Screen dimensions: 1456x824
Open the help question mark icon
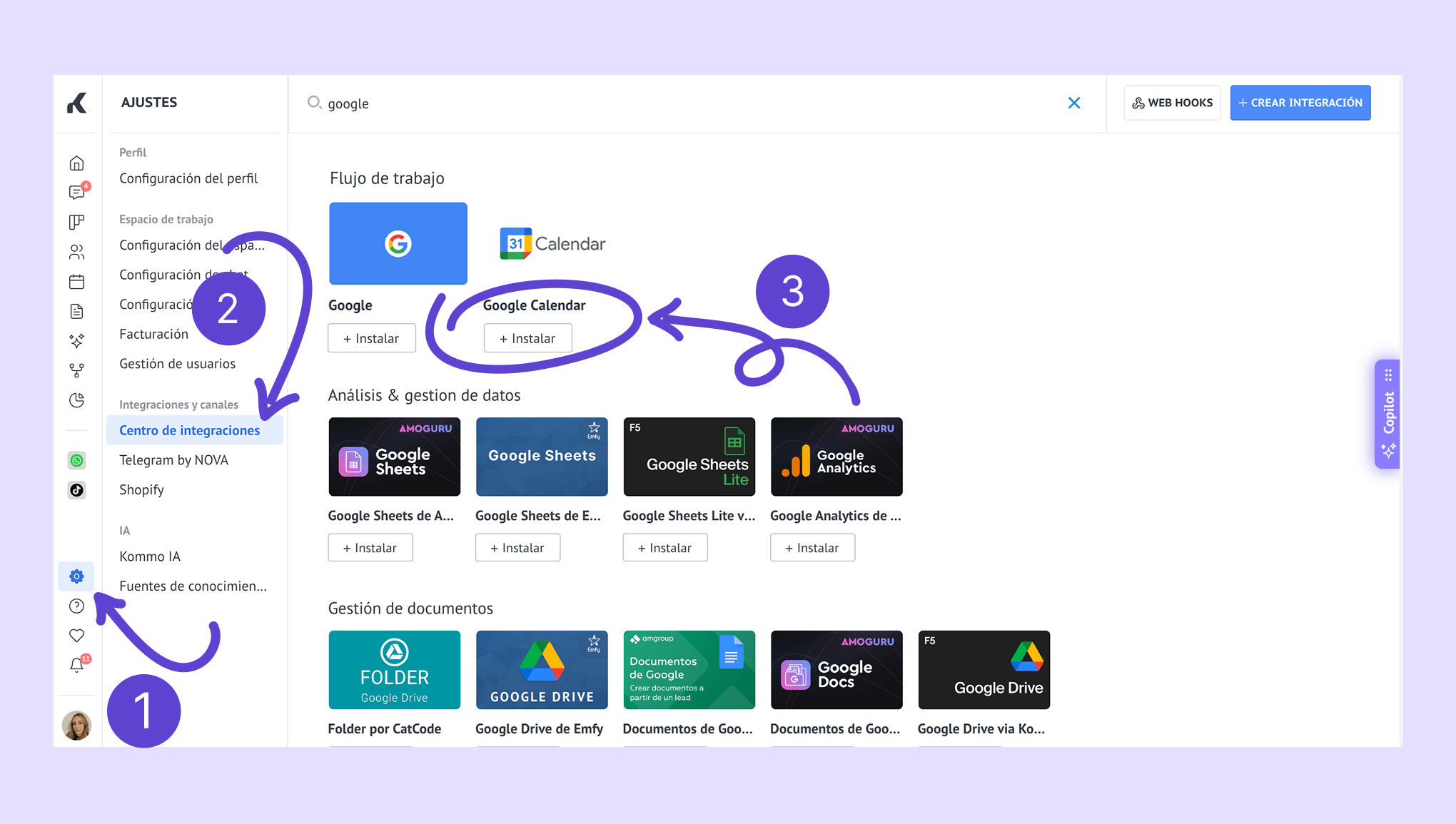[x=76, y=606]
